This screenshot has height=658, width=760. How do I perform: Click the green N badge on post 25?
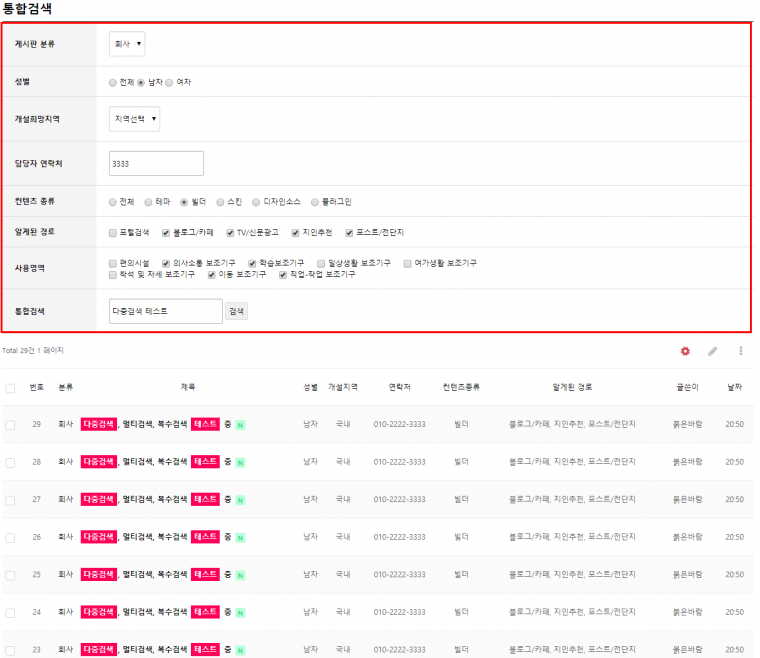pyautogui.click(x=240, y=575)
